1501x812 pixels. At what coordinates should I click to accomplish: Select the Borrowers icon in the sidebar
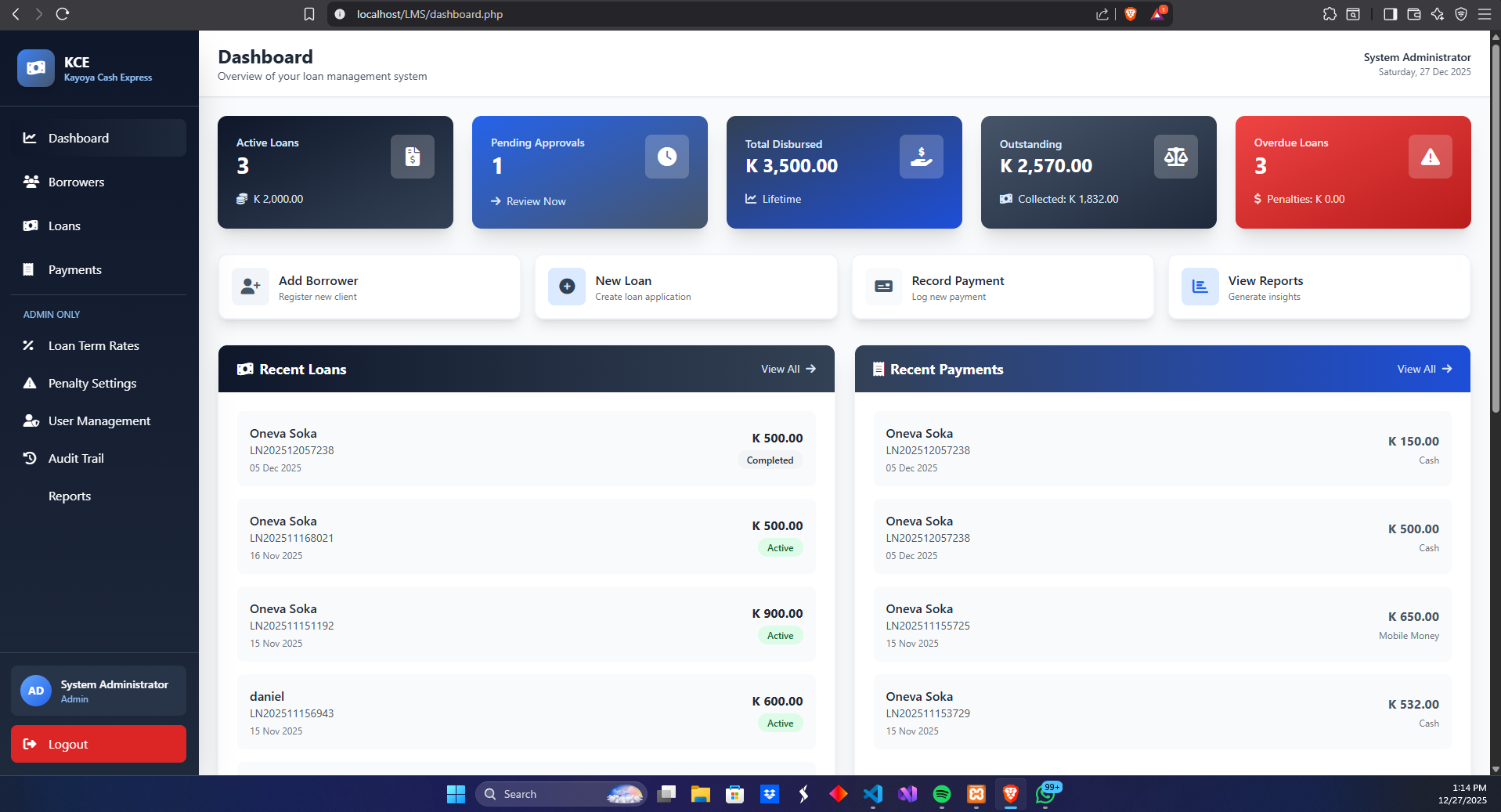click(x=31, y=181)
